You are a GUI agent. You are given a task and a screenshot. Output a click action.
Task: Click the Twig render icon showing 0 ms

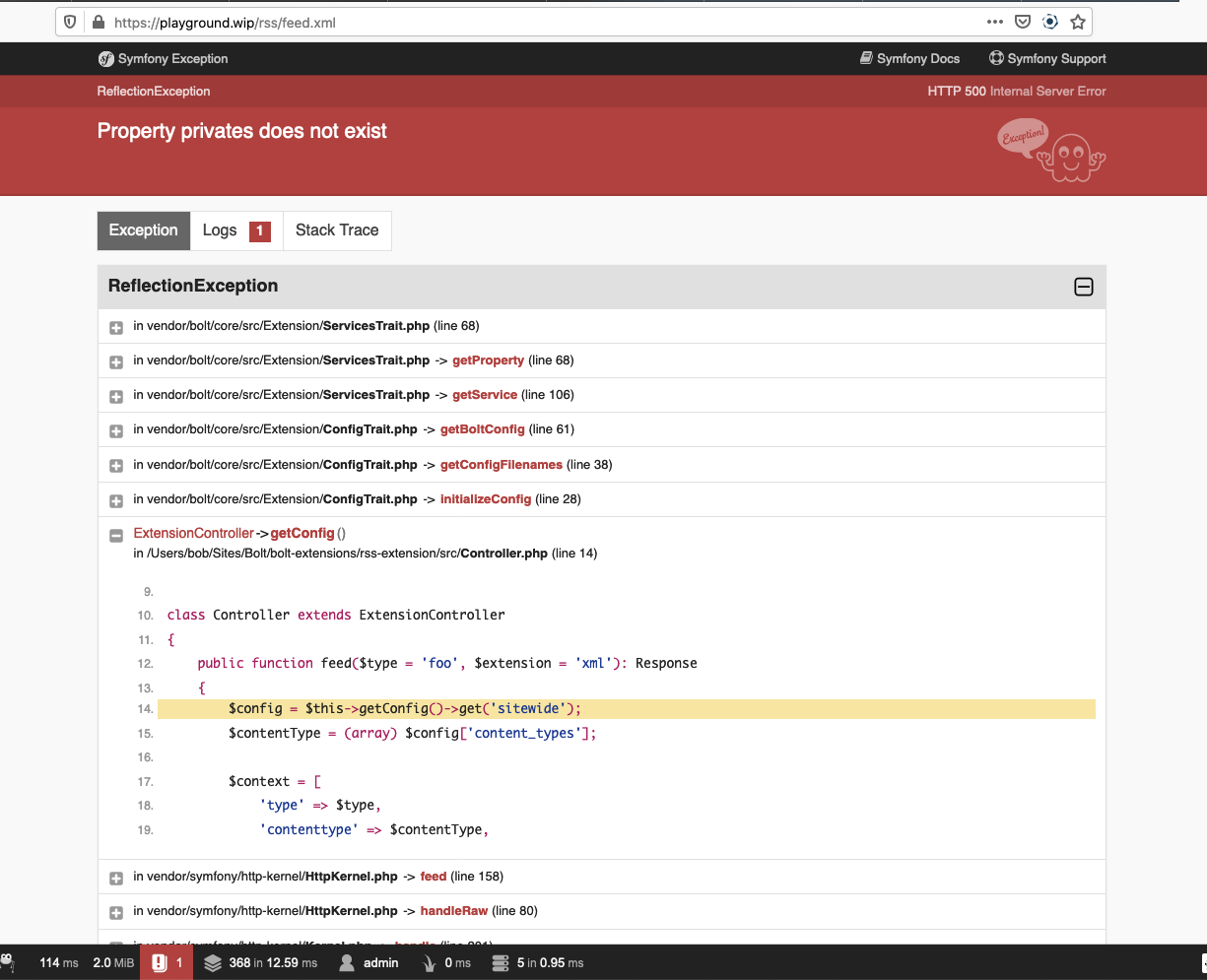(430, 962)
